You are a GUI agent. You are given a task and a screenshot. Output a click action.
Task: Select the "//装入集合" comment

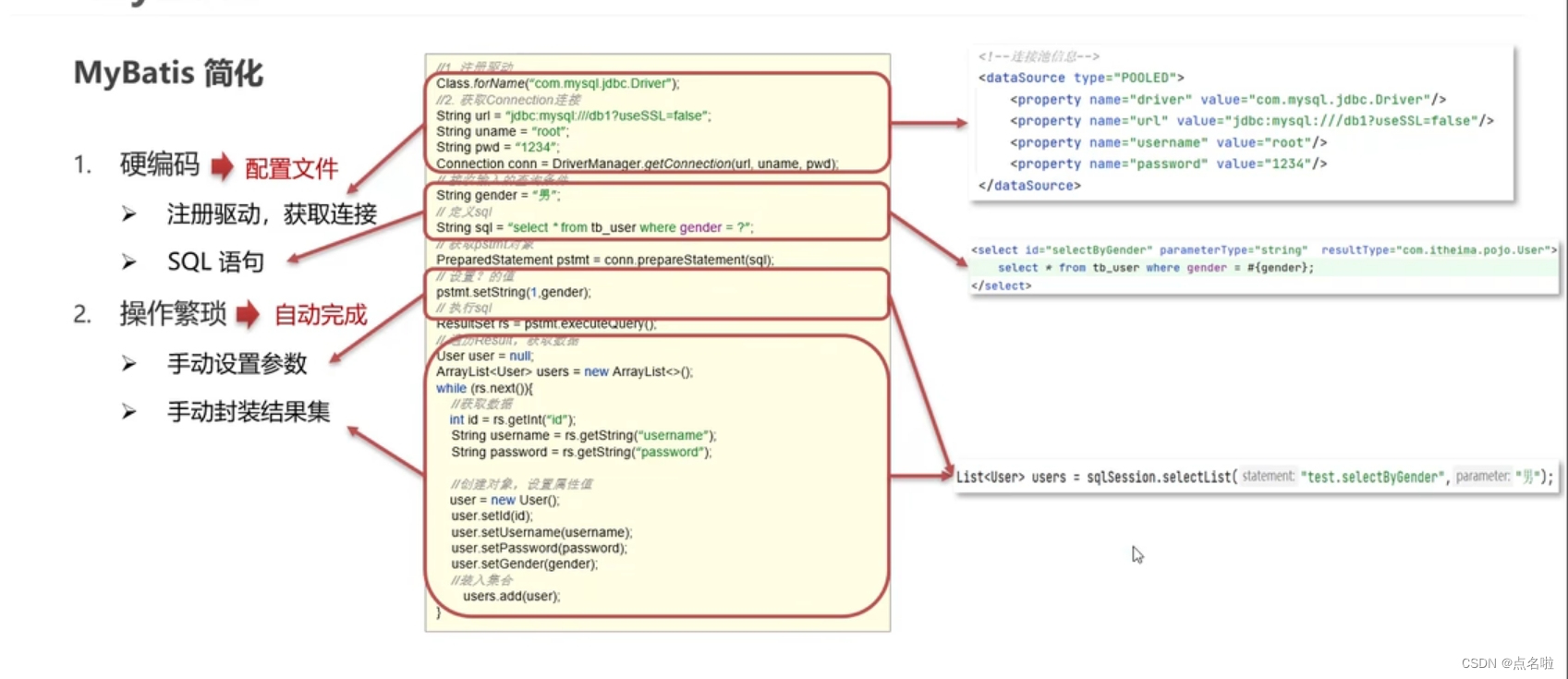point(480,580)
